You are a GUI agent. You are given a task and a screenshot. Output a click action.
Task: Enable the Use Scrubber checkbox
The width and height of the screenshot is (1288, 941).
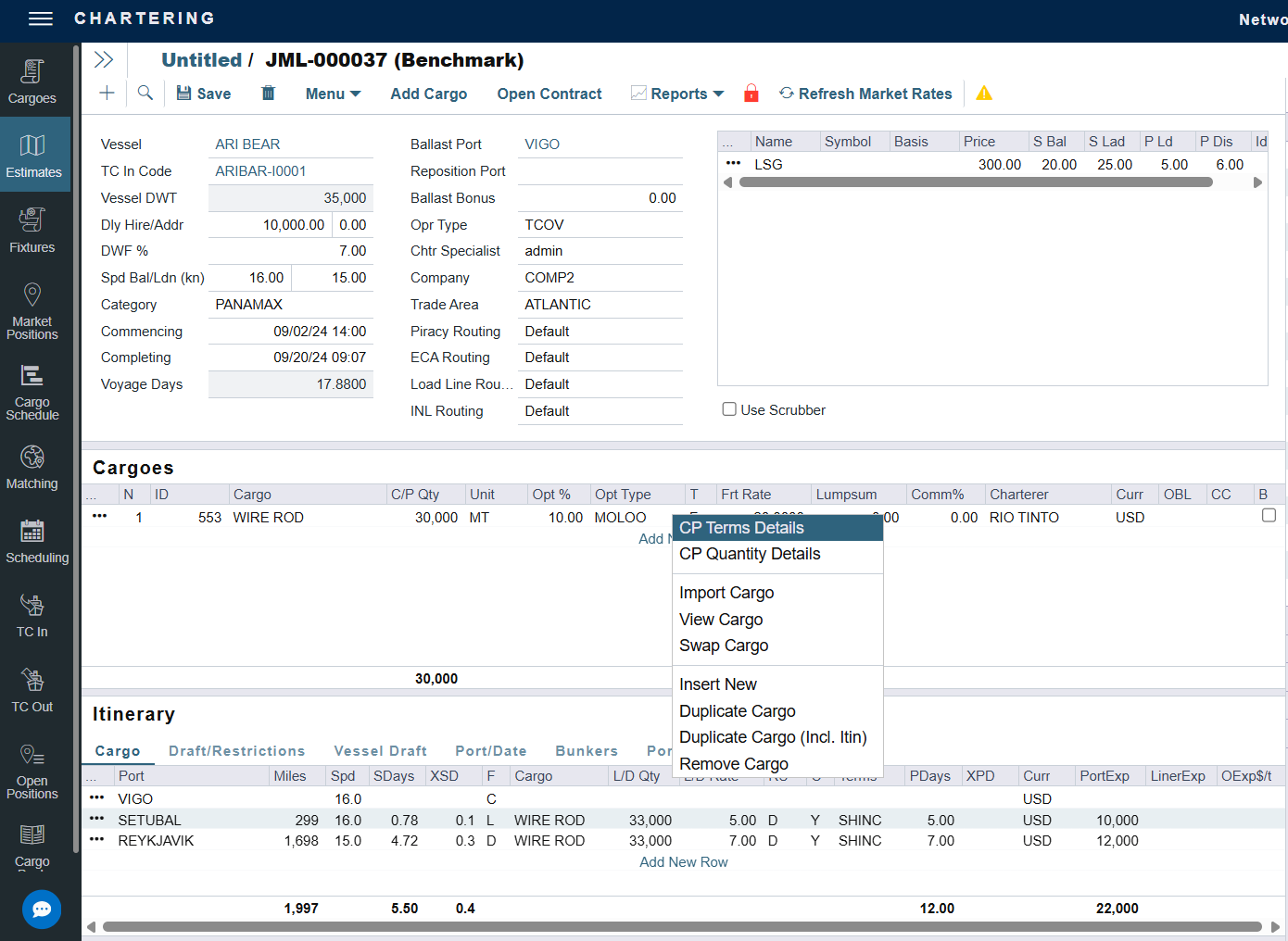pos(729,409)
